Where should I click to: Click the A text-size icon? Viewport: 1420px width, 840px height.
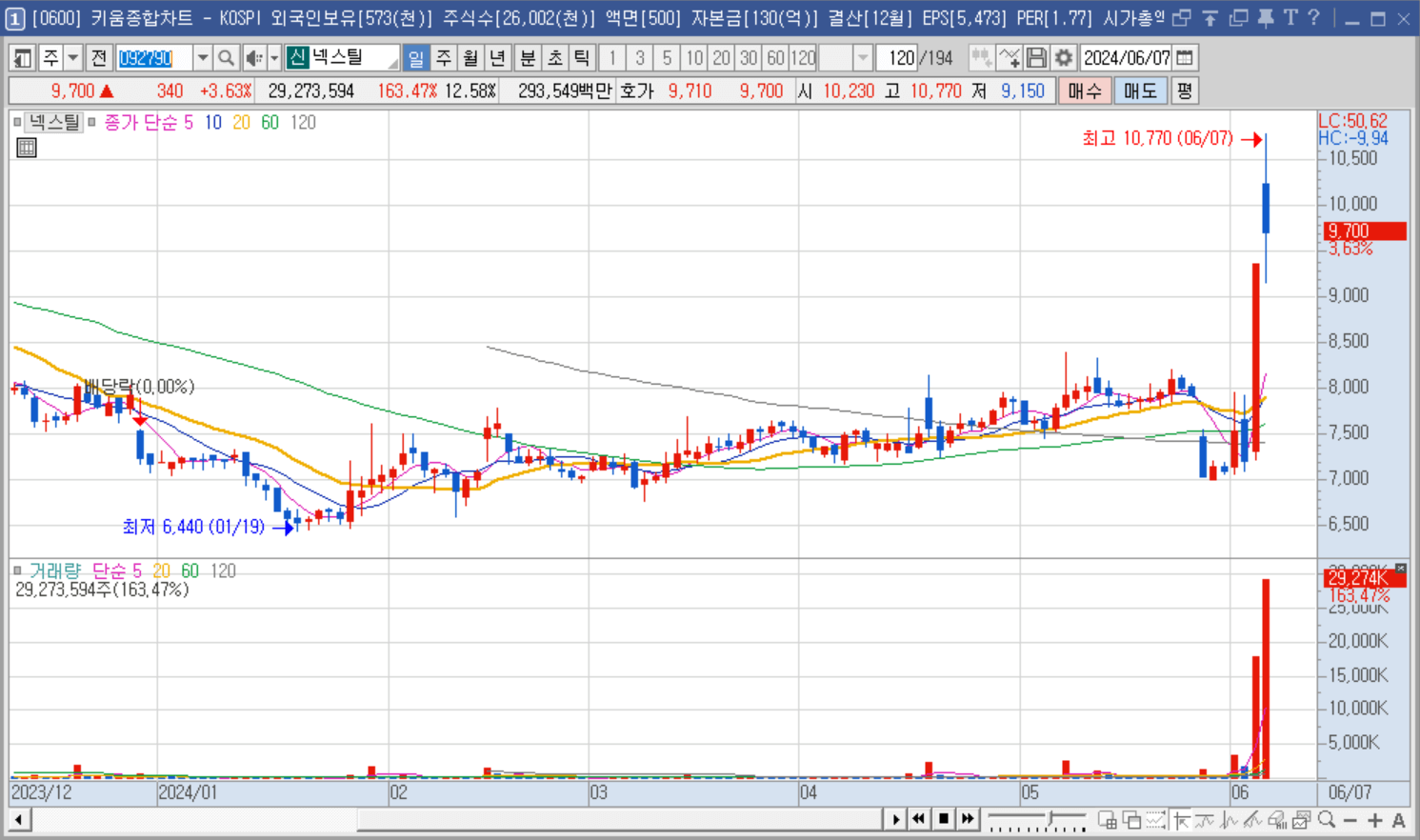tap(1398, 820)
